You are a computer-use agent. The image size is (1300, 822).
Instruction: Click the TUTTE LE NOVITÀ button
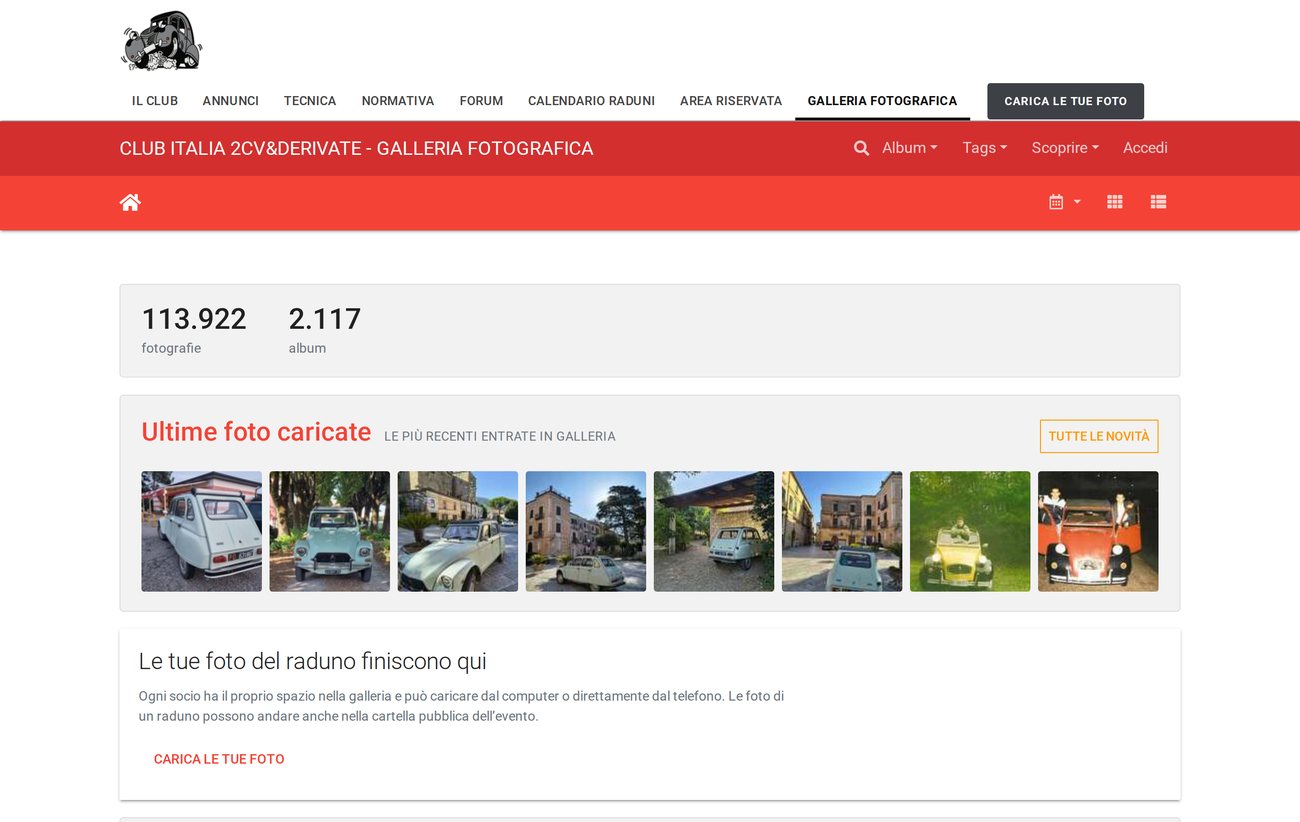click(1099, 436)
